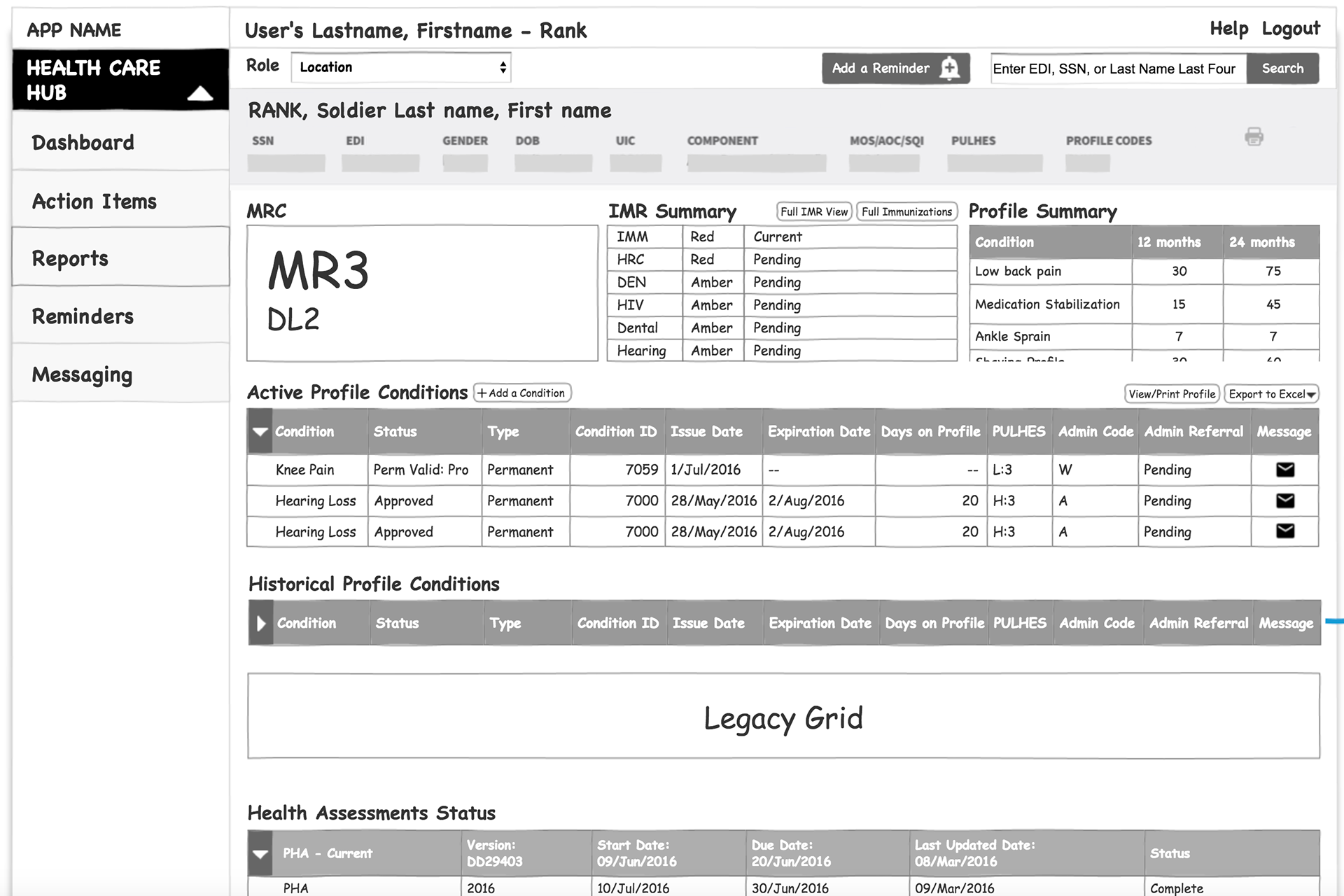
Task: Click Hearing row in IMR Summary
Action: [782, 350]
